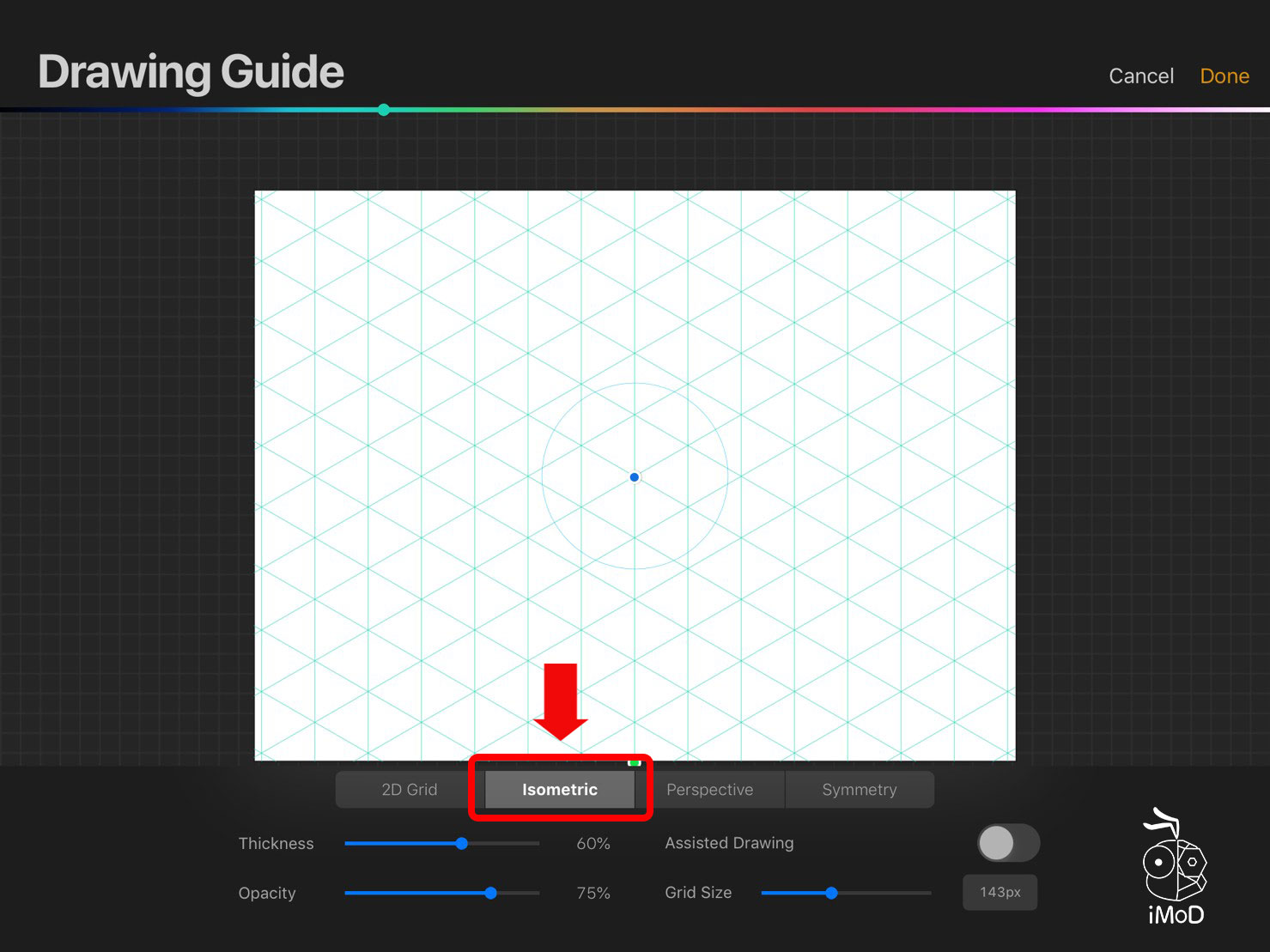Click the Opacity slider handle
Screen dimensions: 1270x952
pos(490,893)
